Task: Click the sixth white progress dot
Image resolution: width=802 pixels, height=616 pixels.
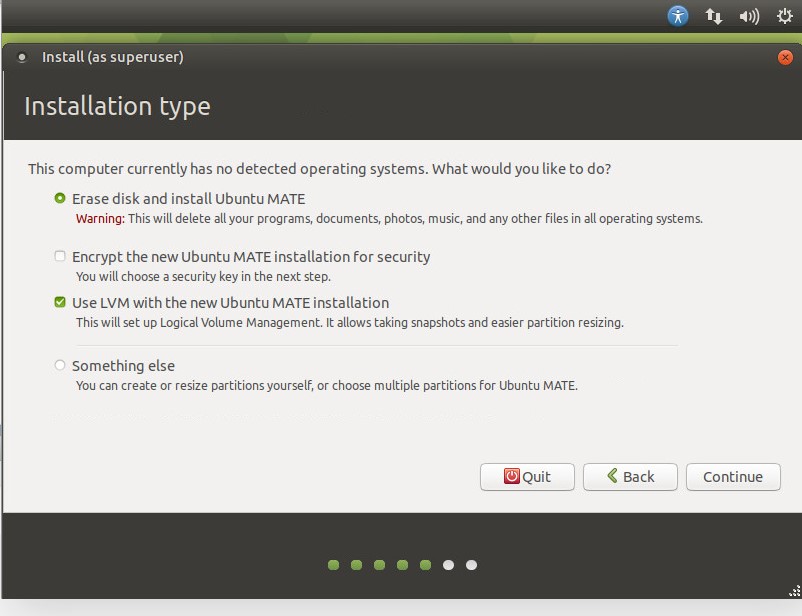Action: pyautogui.click(x=449, y=565)
